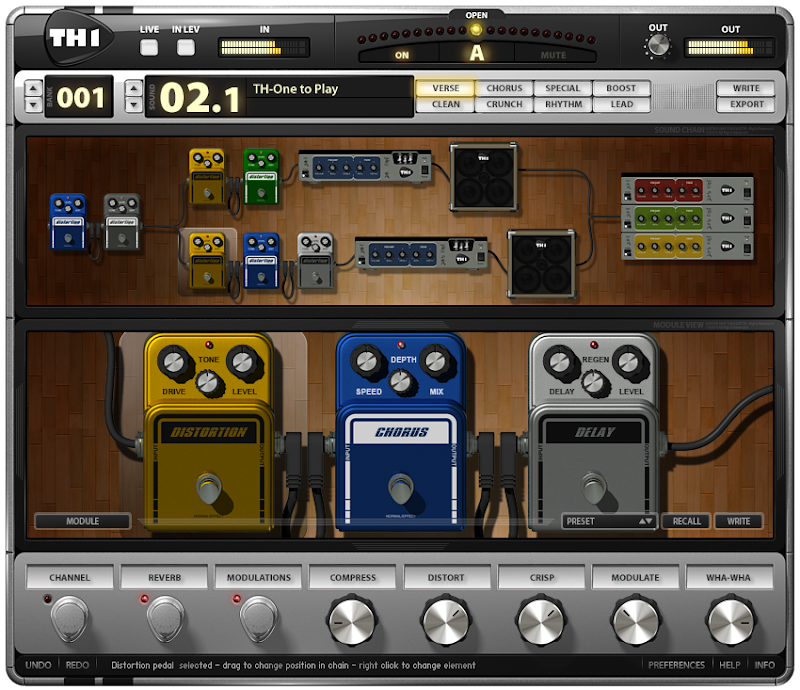800x690 pixels.
Task: Select the silver pedal in the lower branch
Action: 315,260
